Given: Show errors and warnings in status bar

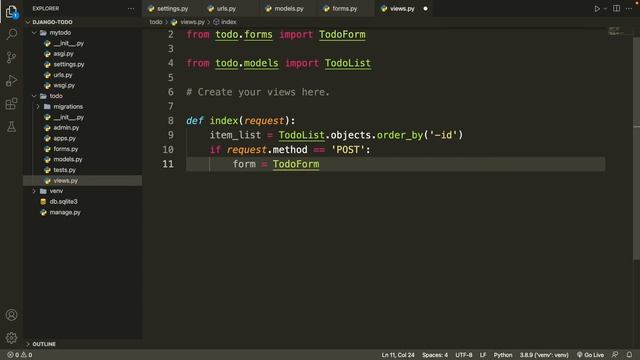Looking at the screenshot, I should pos(20,355).
